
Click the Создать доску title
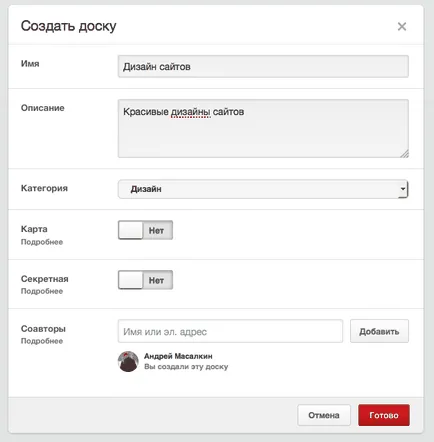tap(69, 26)
